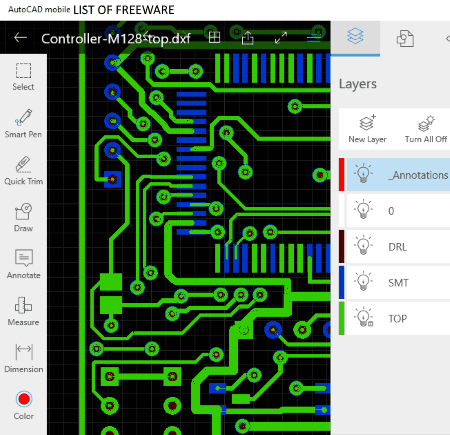Click blue color swatch of SMT layer

[341, 282]
